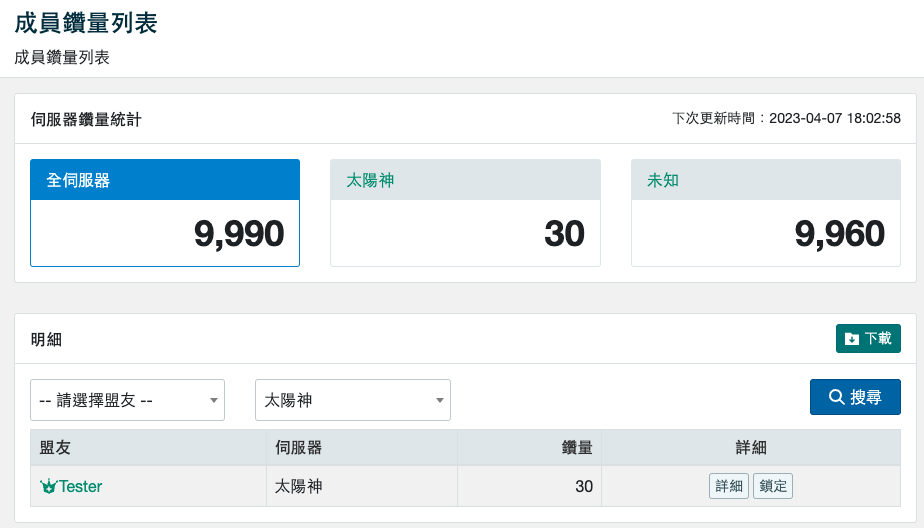Viewport: 924px width, 528px height.
Task: Click the 9,990 total value
Action: pyautogui.click(x=239, y=234)
